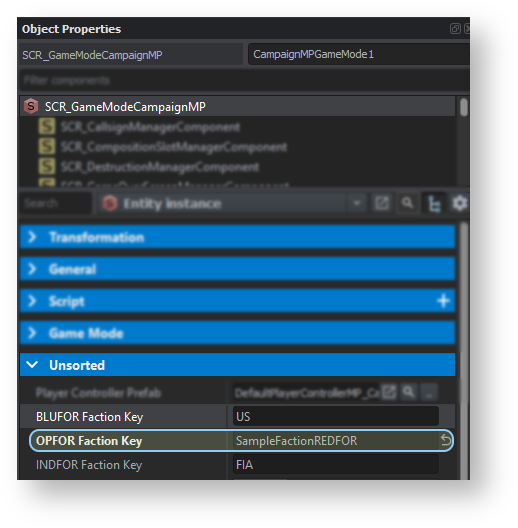
Task: Open the properties gear settings icon
Action: point(459,203)
